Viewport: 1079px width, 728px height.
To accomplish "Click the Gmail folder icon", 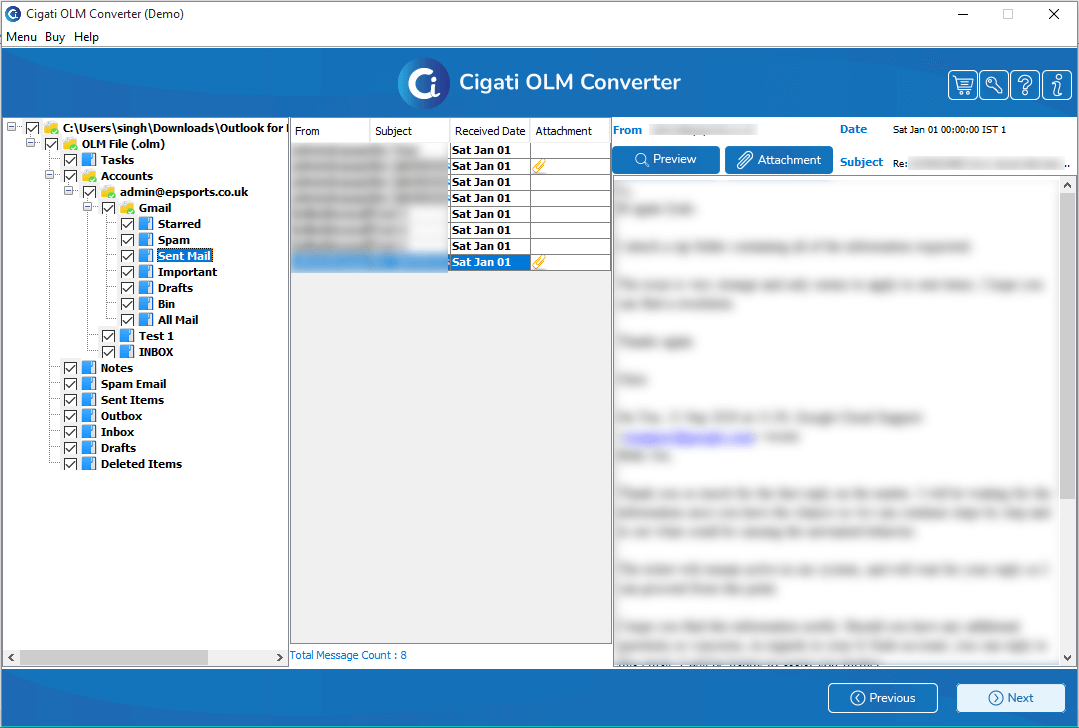I will point(127,208).
